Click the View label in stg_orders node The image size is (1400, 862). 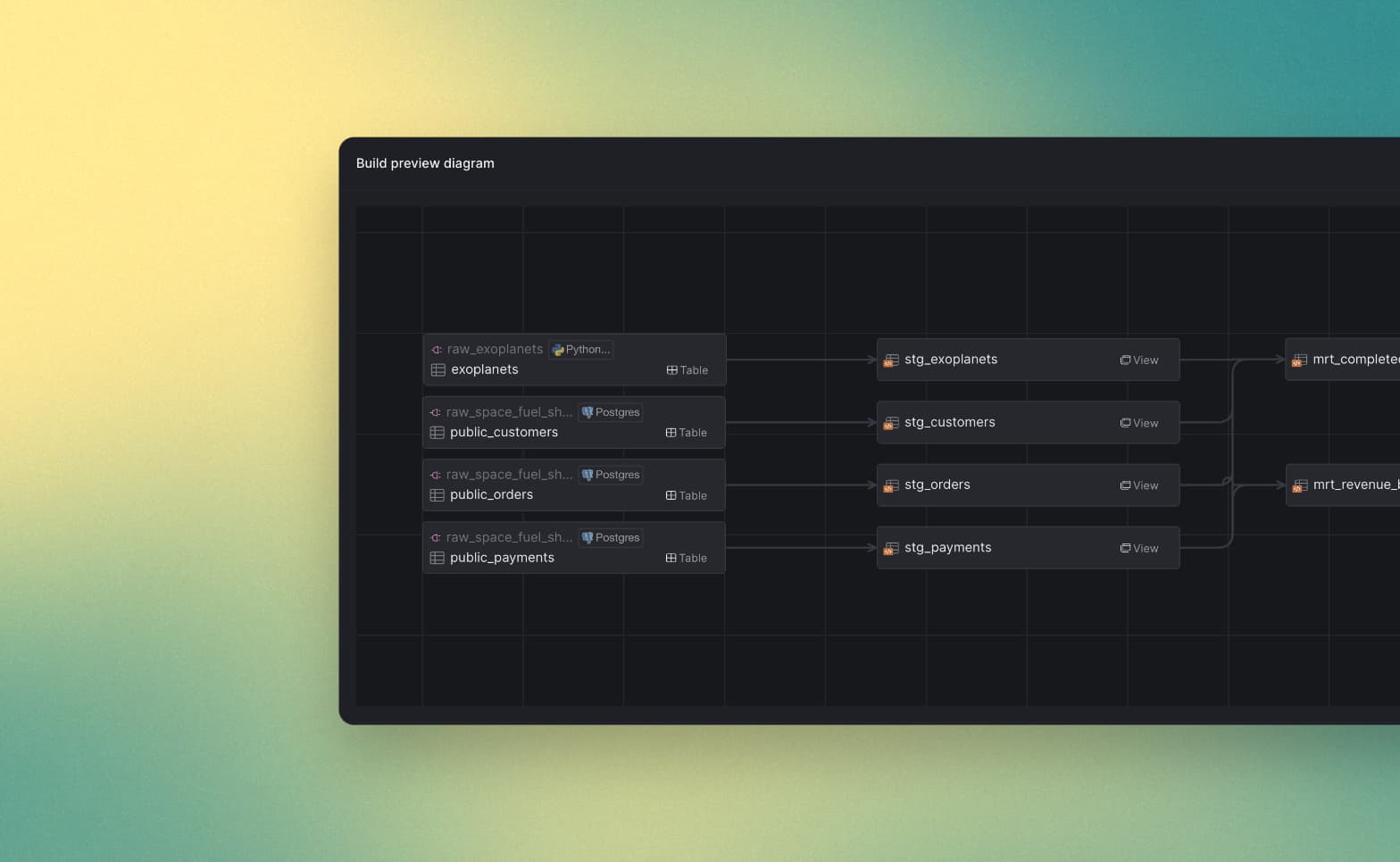coord(1146,485)
